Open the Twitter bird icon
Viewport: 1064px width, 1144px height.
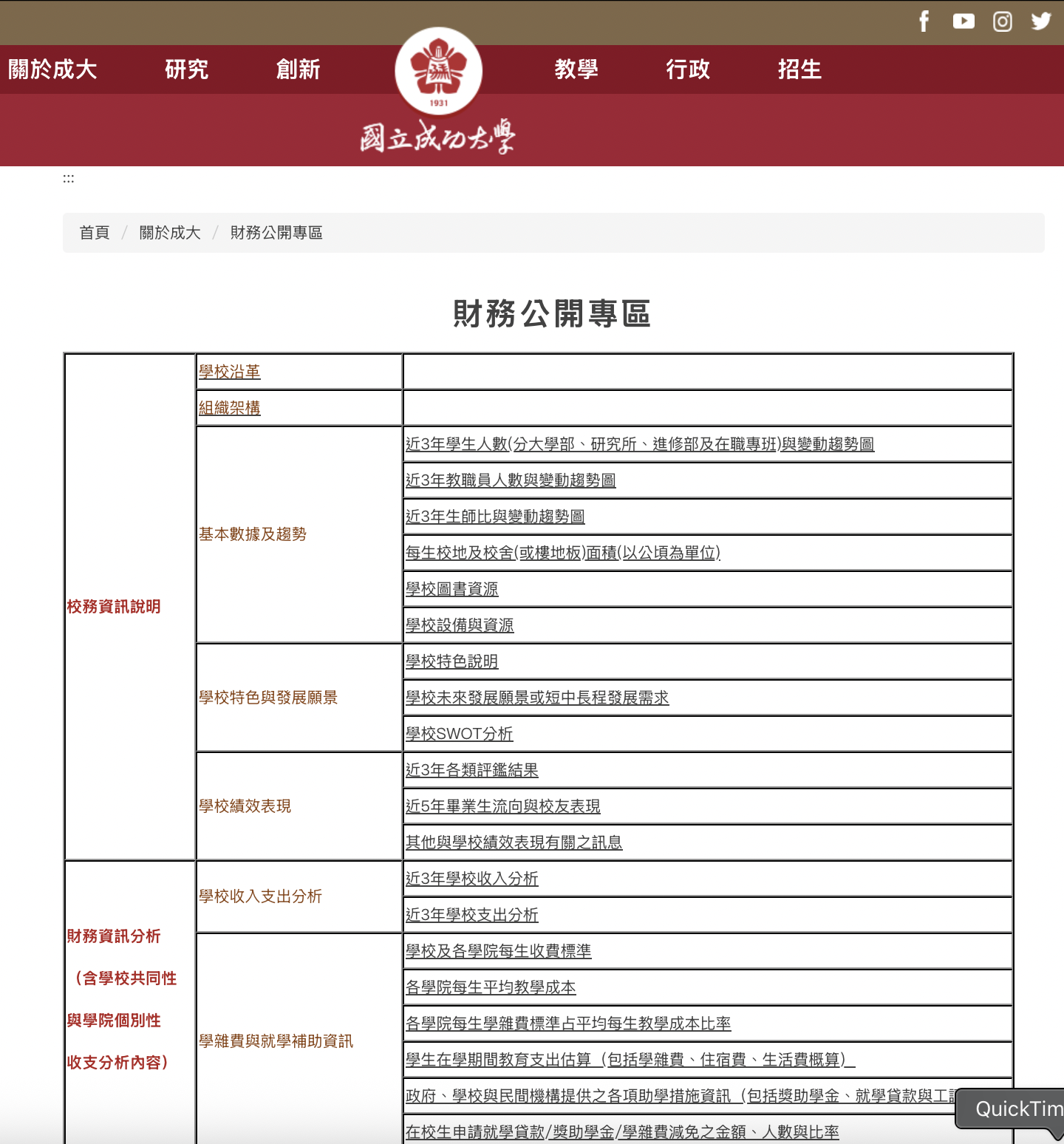point(1041,21)
